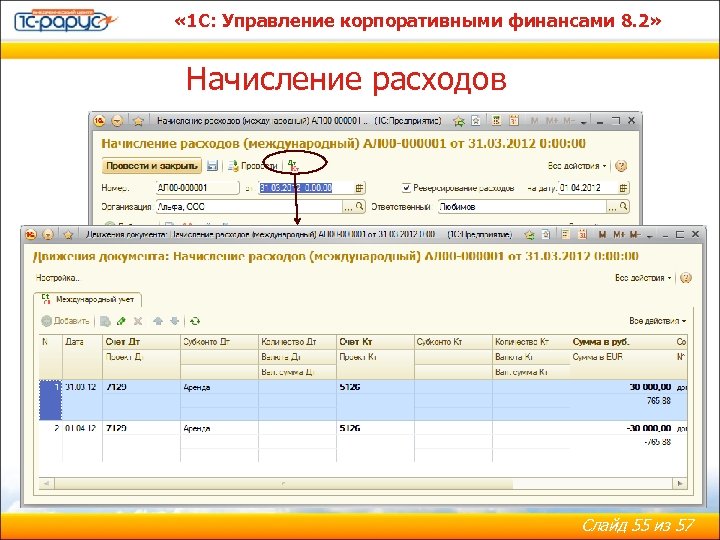Screen dimensions: 720x540
Task: Click the 'Счет Кт' column header
Action: point(375,342)
